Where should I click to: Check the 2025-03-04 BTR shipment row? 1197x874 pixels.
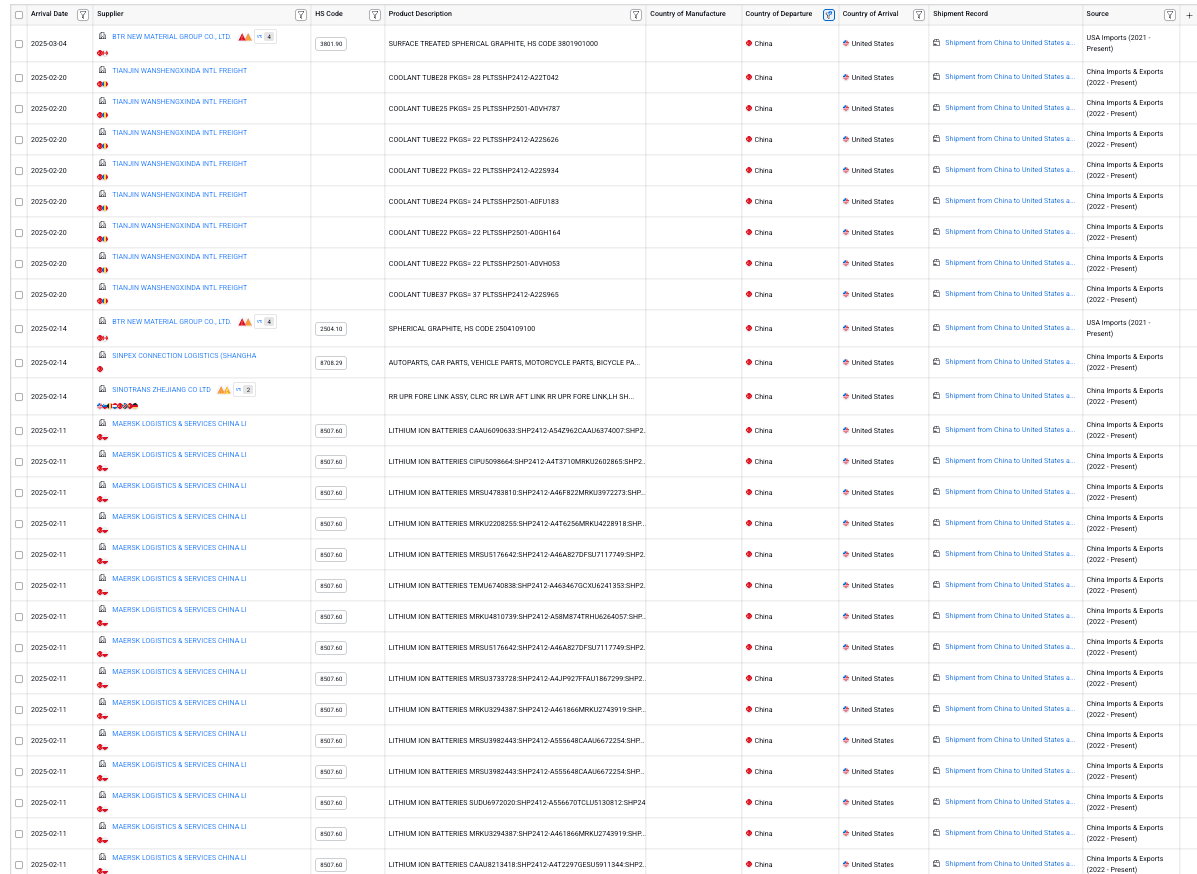(x=19, y=44)
